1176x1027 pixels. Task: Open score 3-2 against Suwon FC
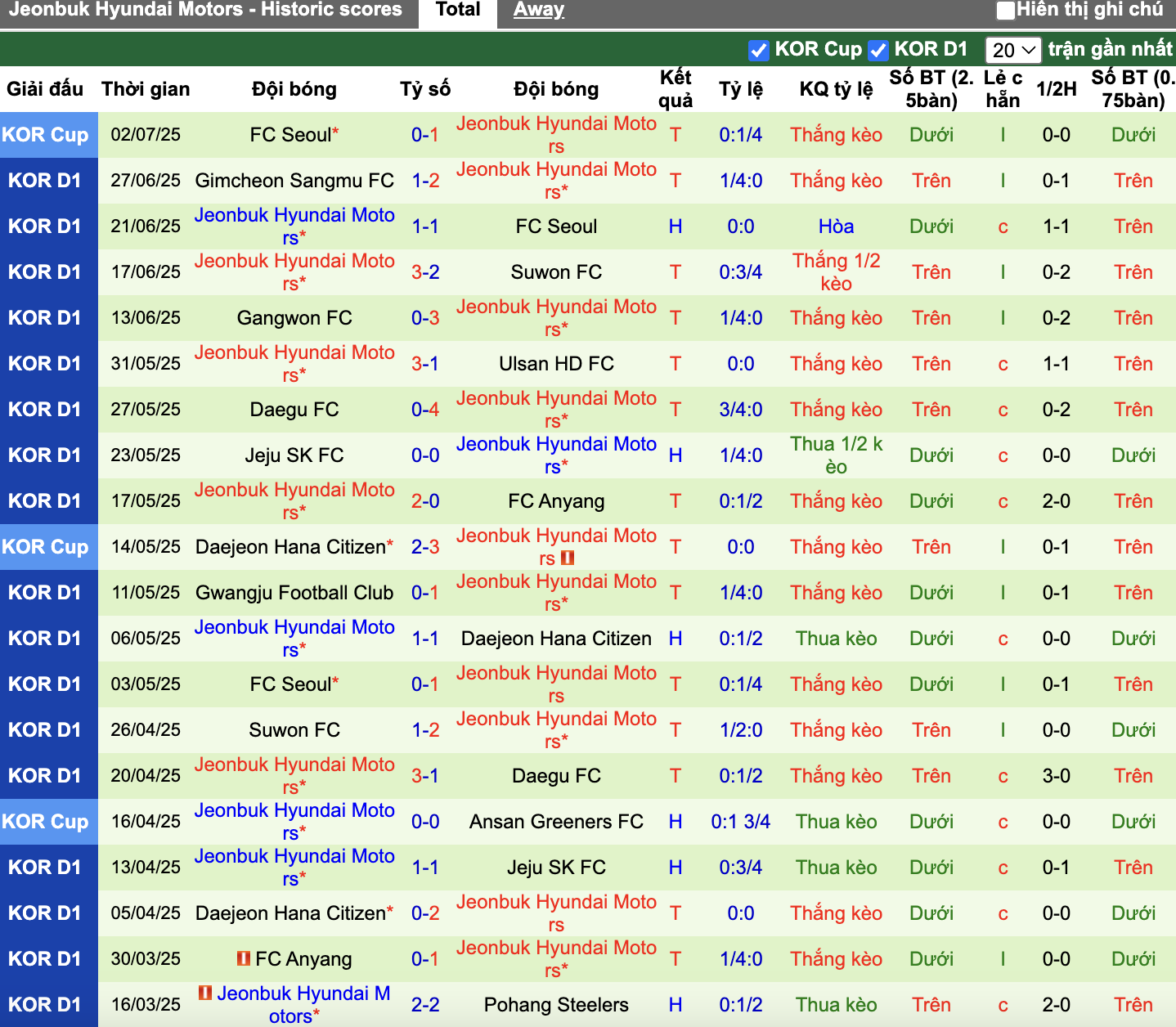425,272
